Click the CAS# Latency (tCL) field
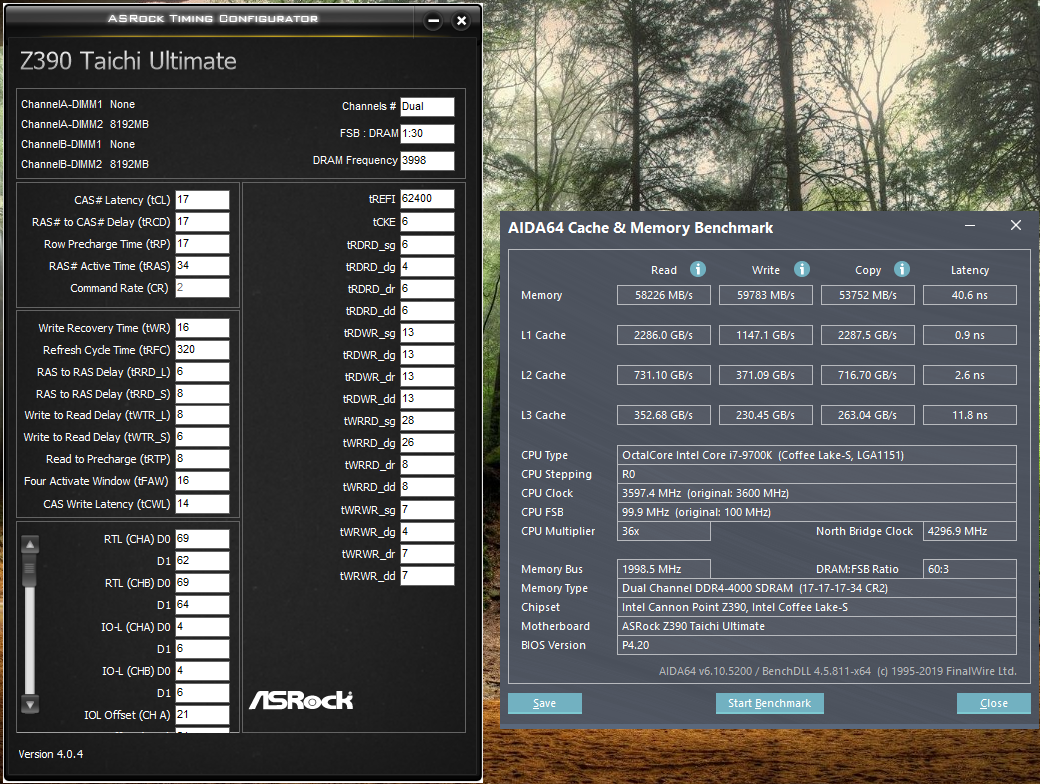Image resolution: width=1040 pixels, height=784 pixels. (202, 200)
